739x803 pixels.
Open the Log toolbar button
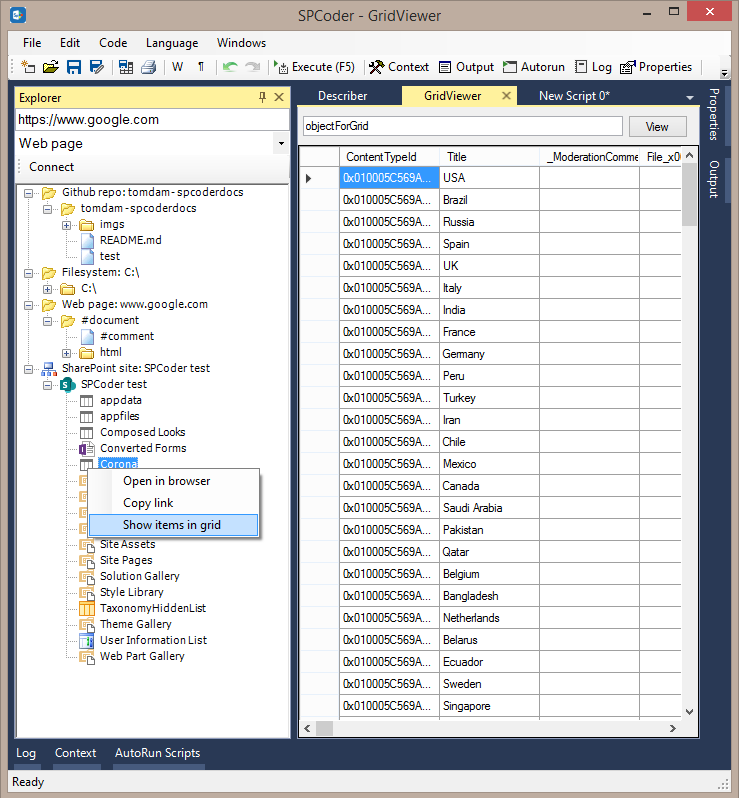tap(593, 67)
